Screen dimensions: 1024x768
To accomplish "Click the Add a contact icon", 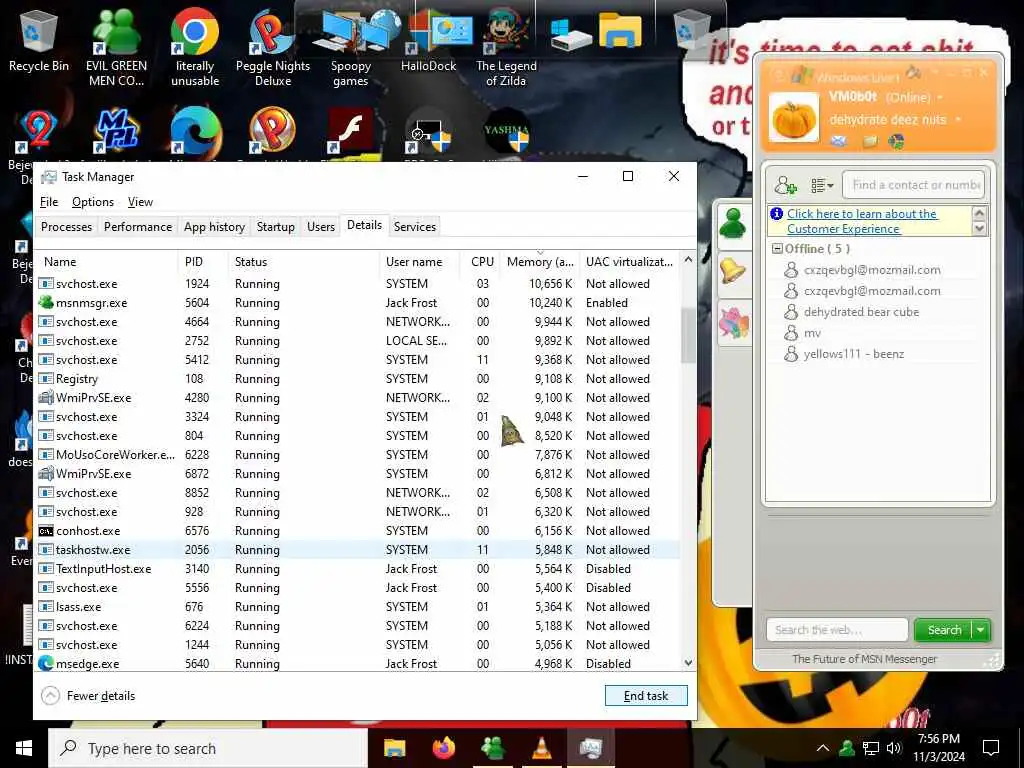I will point(785,185).
